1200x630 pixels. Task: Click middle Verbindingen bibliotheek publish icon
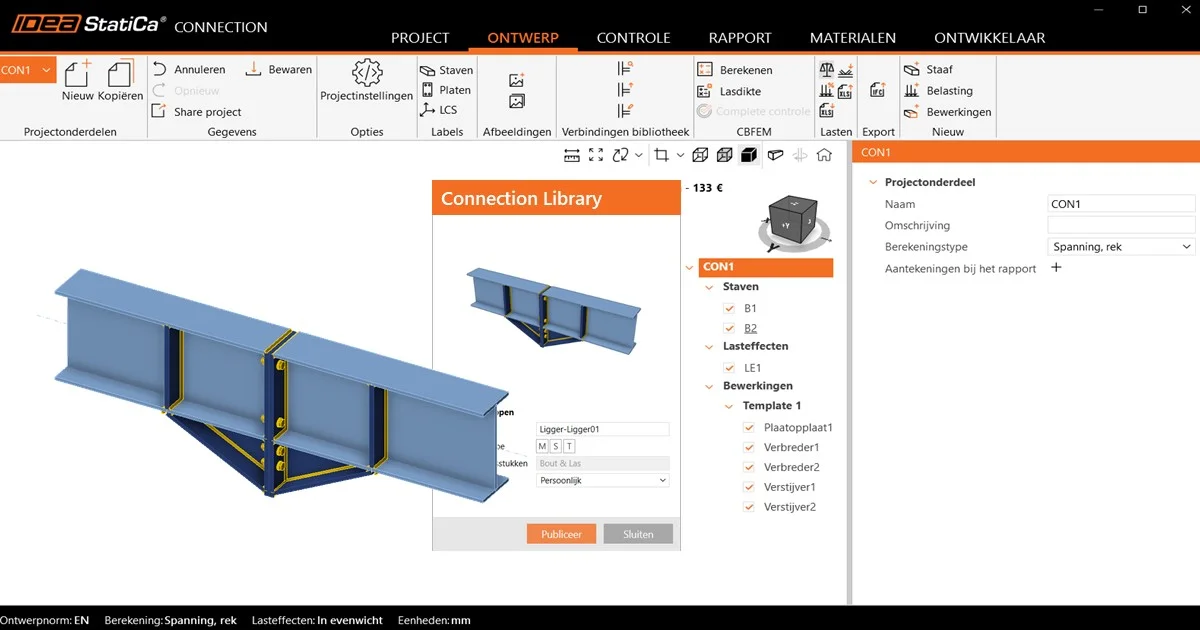[x=625, y=90]
